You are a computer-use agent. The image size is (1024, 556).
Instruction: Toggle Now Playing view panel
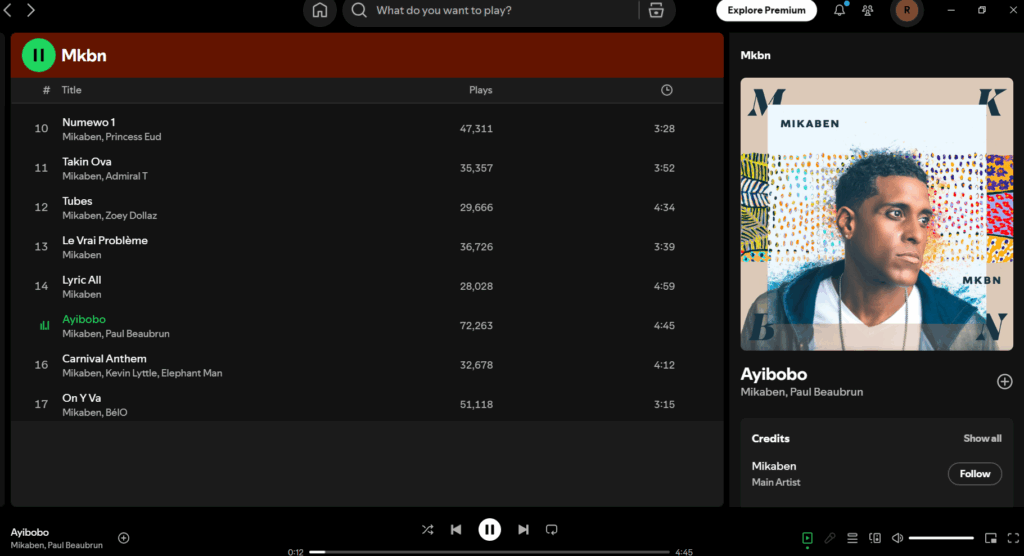coord(807,538)
